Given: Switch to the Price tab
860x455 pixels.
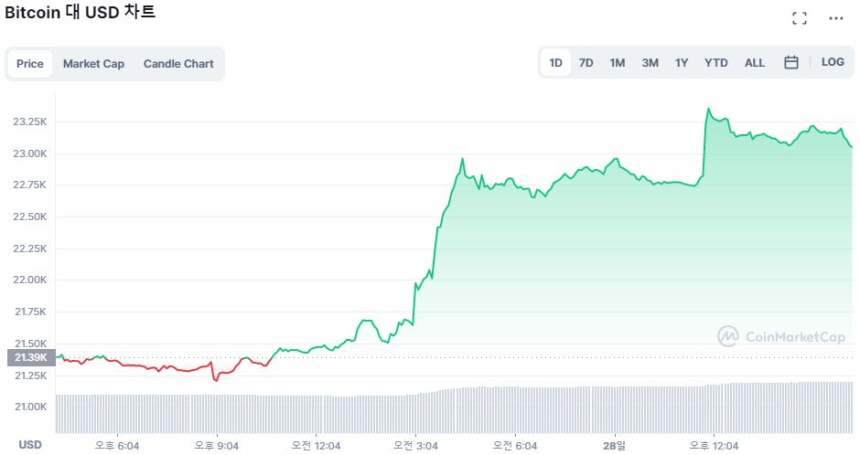Looking at the screenshot, I should click(30, 64).
